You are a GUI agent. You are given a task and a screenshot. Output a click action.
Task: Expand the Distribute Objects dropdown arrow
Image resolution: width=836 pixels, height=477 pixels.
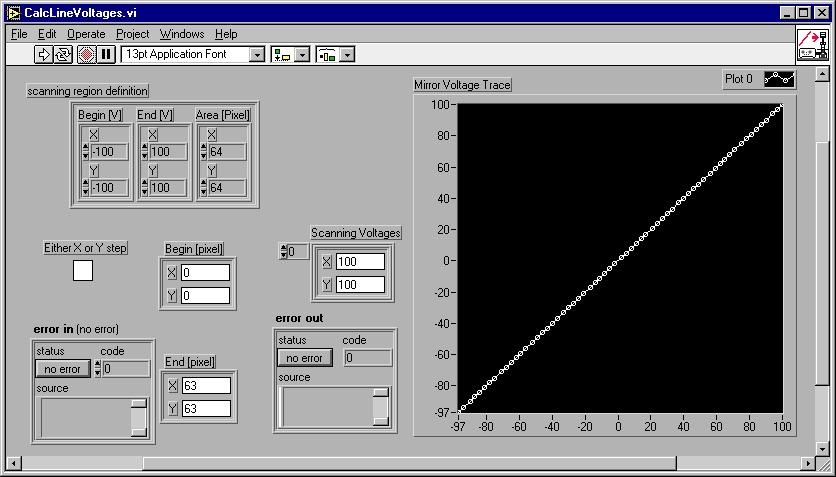point(347,54)
